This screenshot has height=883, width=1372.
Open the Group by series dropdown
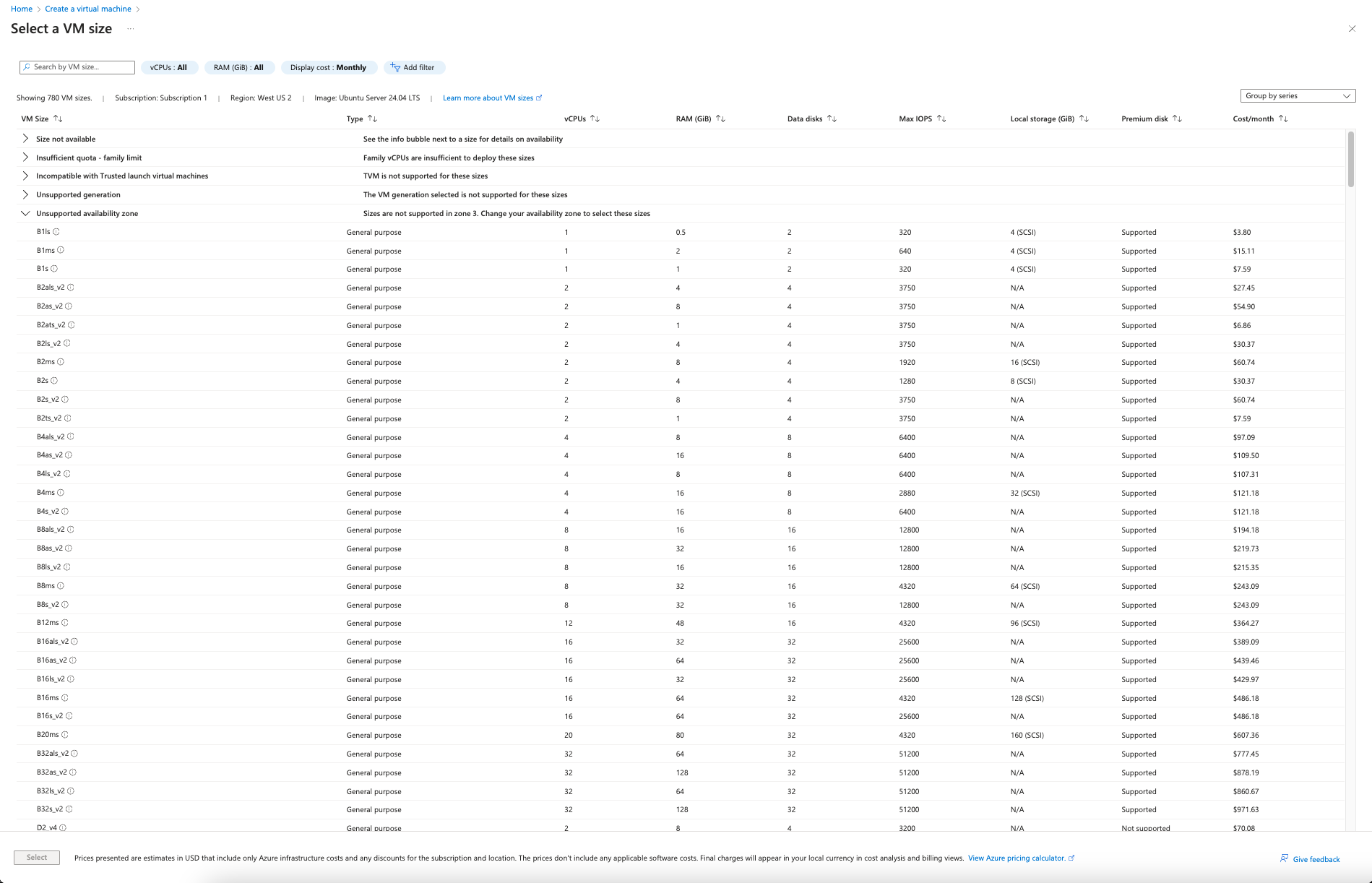tap(1298, 96)
